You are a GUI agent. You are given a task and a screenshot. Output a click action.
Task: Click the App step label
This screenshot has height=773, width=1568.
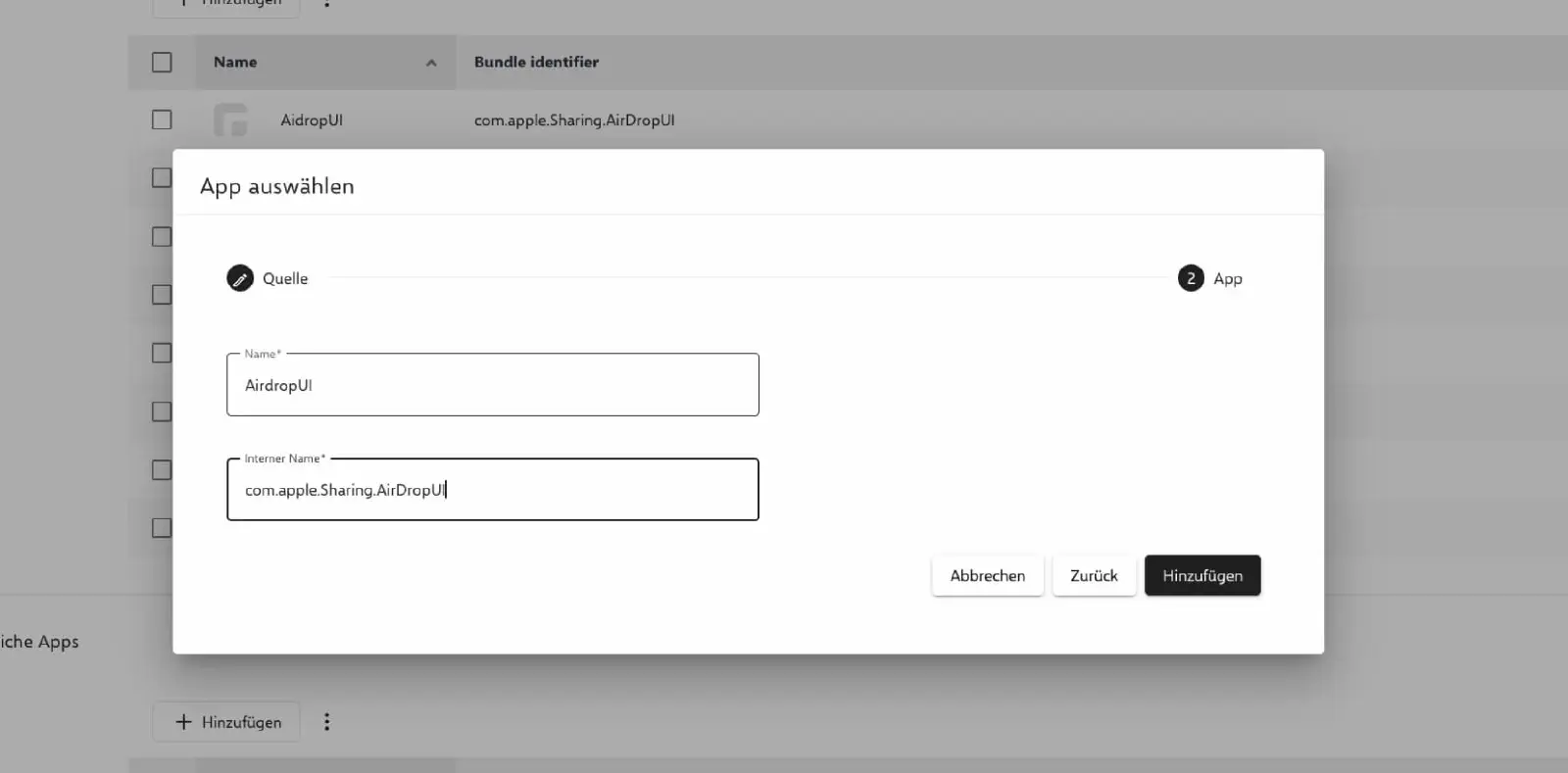(x=1228, y=278)
